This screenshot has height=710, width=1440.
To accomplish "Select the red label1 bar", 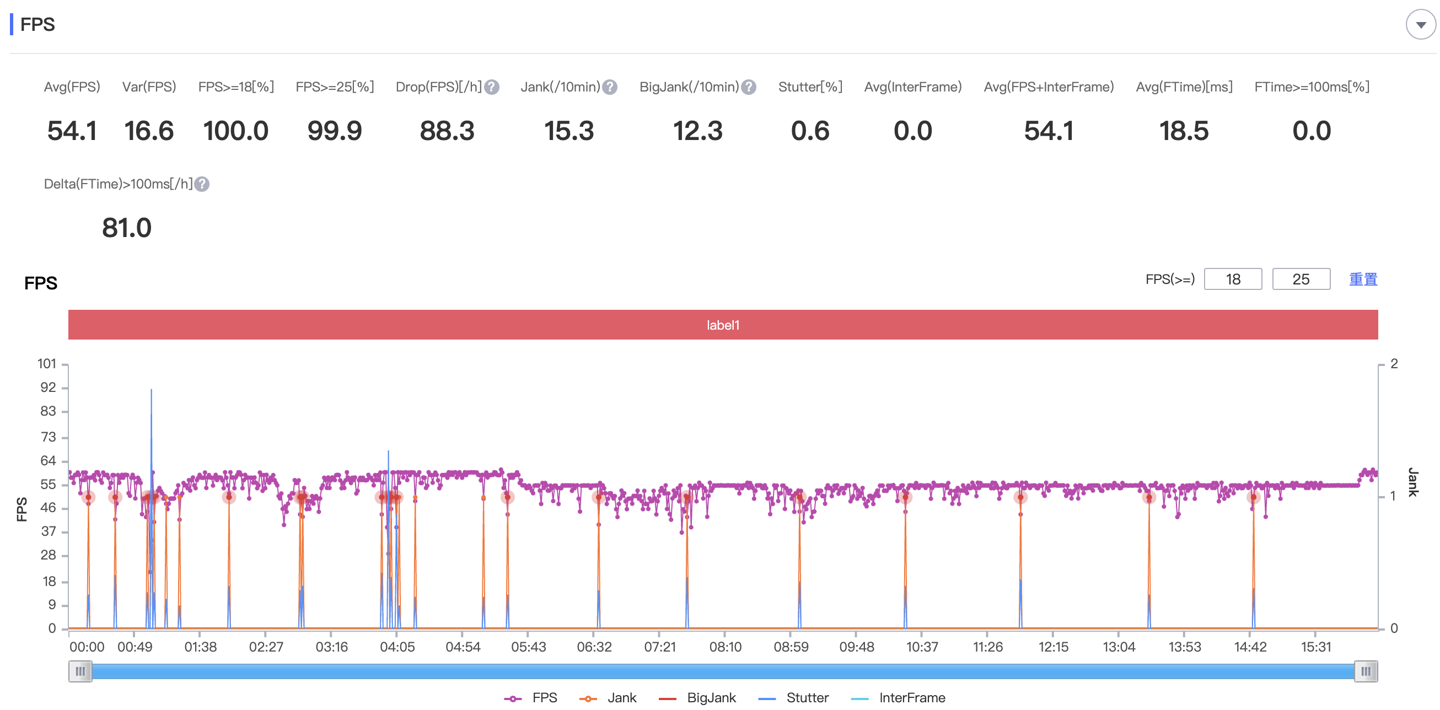I will 722,325.
